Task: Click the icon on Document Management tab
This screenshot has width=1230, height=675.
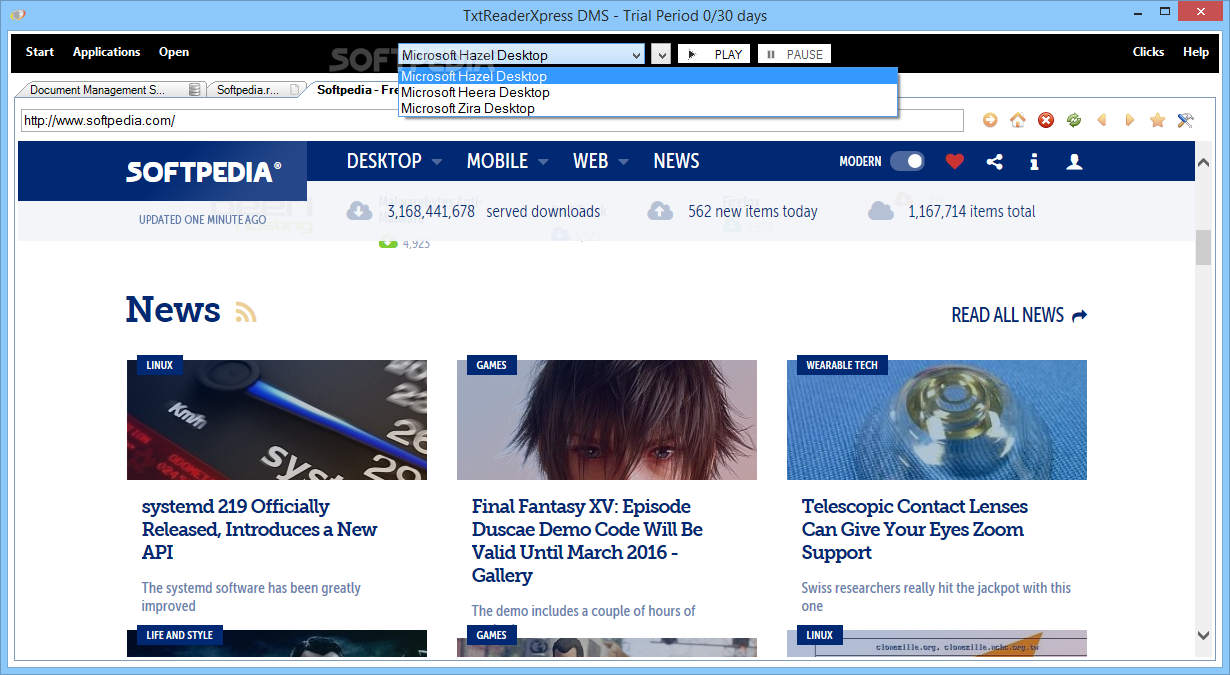Action: click(195, 90)
